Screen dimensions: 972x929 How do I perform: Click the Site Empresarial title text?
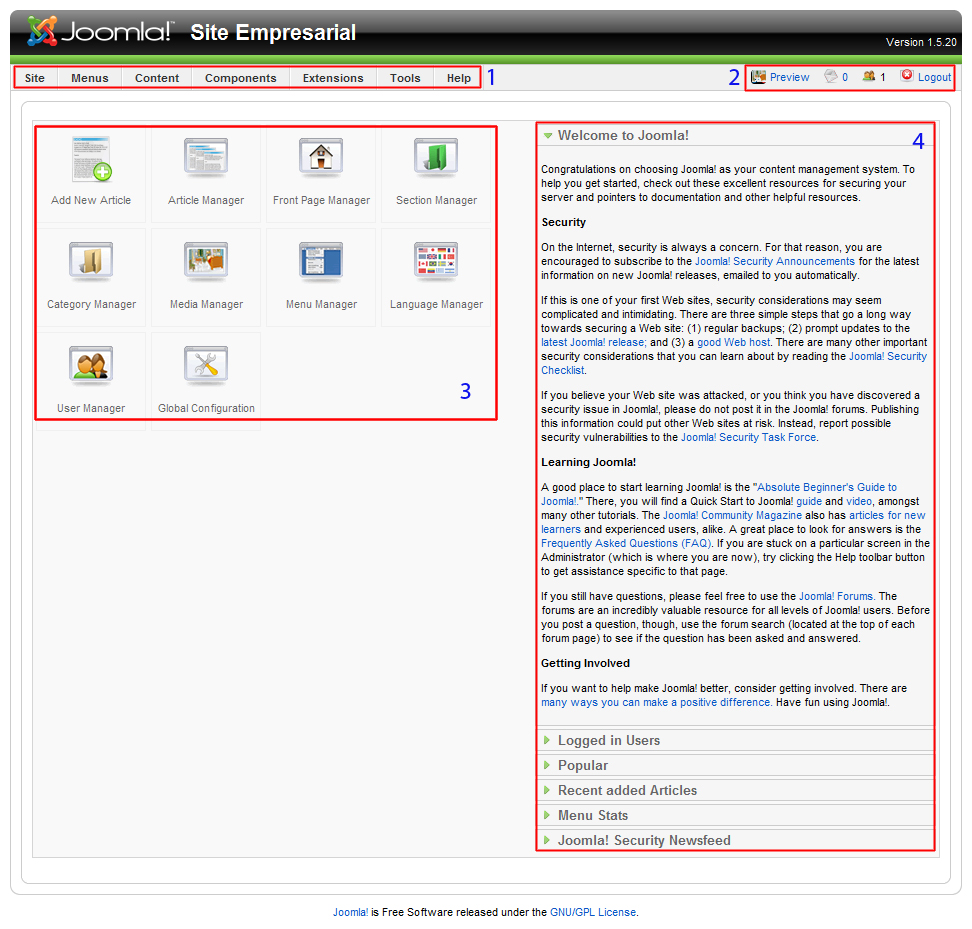click(273, 32)
